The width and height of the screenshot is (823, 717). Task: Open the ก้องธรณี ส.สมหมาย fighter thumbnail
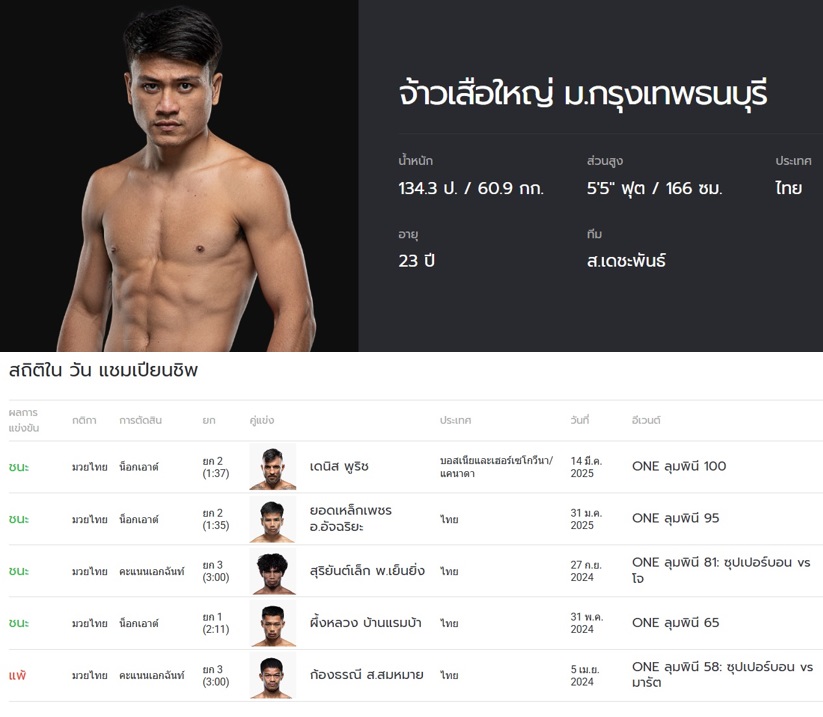(273, 675)
